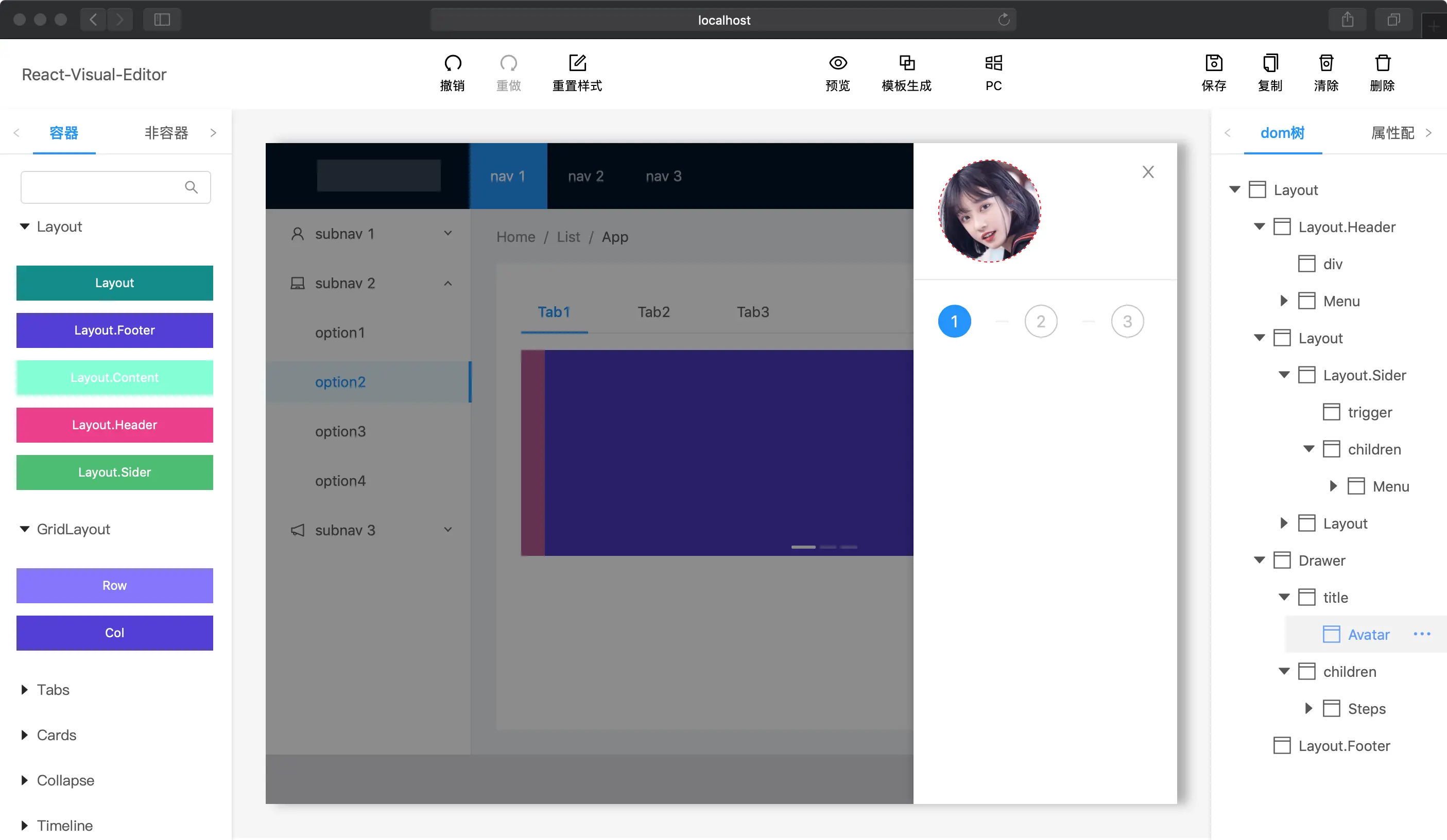
Task: Expand the Steps node in dom tree
Action: coord(1308,708)
